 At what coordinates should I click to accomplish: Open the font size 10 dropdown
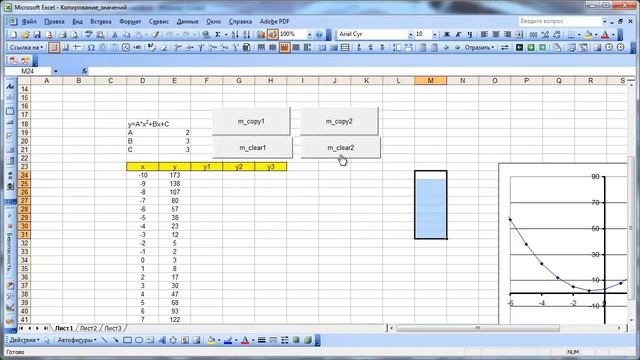tap(434, 35)
